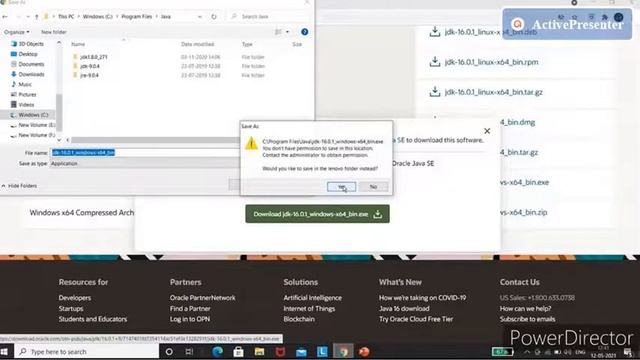Click download icon for jdk-16.0.1_linux-x64_bin.rpm

point(435,62)
